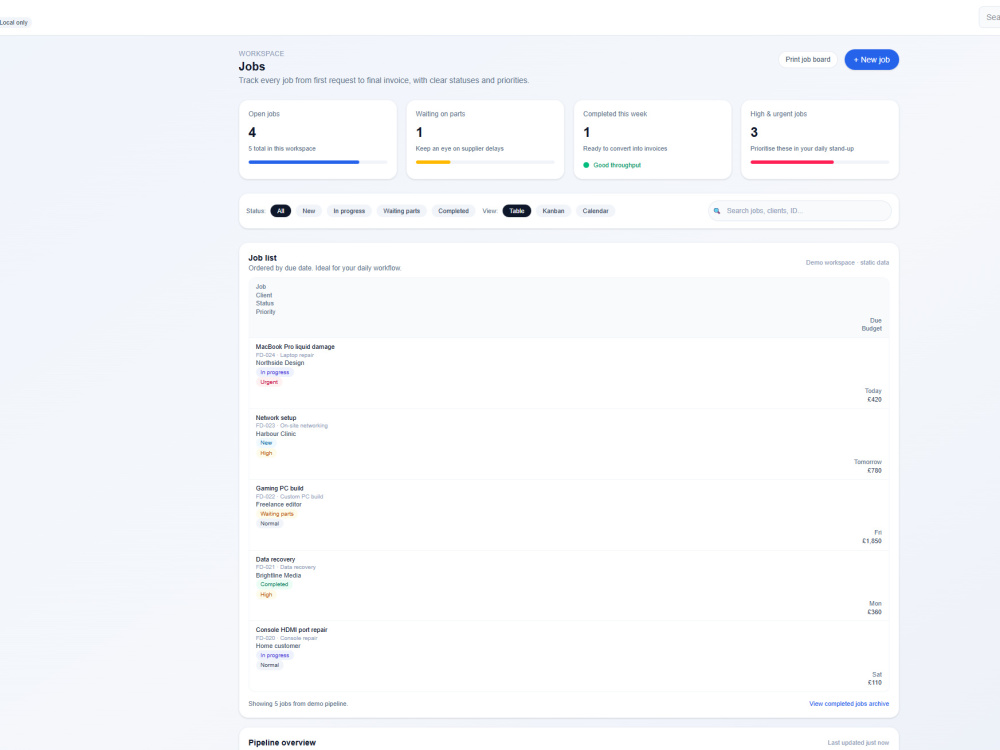
Task: Click Freelance editor client name
Action: 279,504
